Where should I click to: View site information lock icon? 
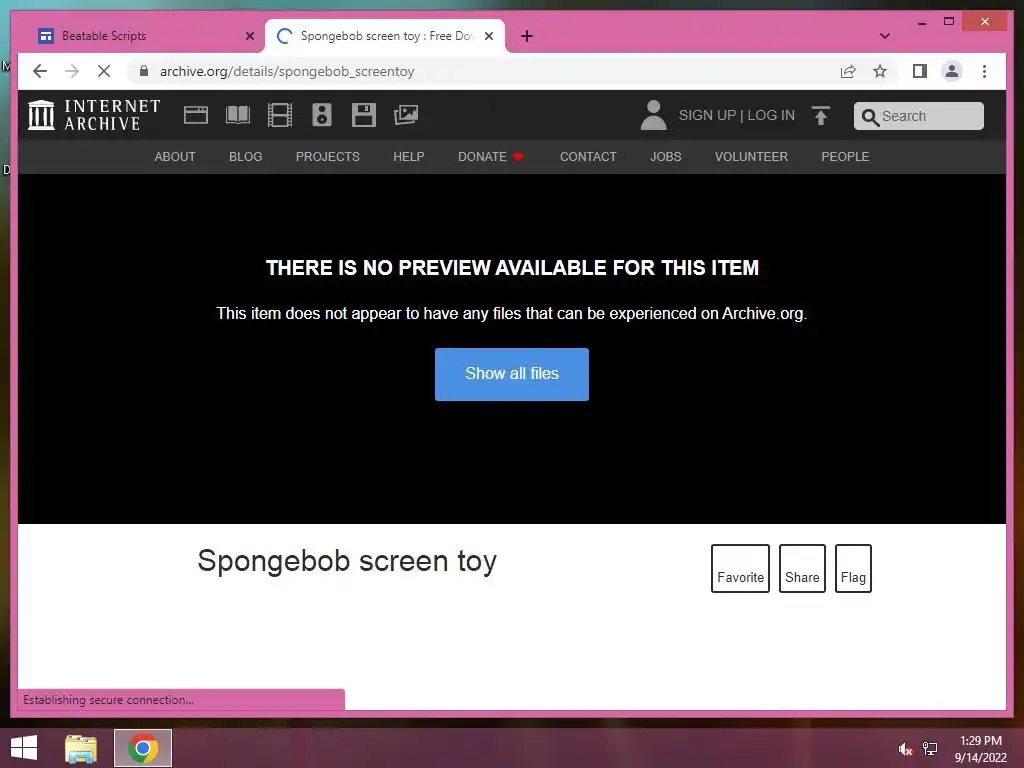(144, 71)
